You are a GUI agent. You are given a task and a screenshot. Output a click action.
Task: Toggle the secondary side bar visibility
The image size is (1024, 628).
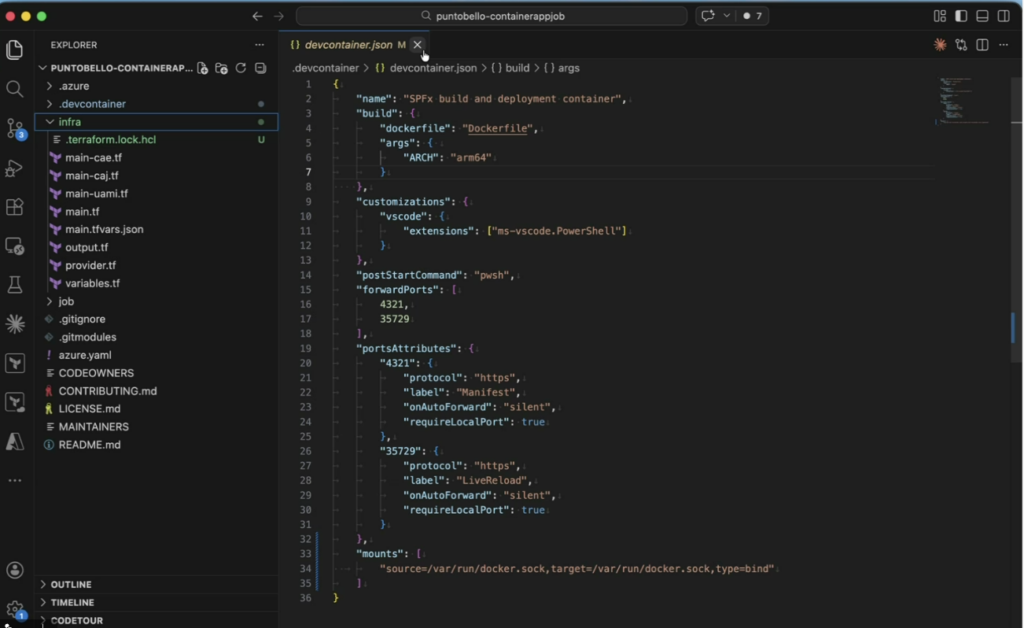click(x=1003, y=16)
